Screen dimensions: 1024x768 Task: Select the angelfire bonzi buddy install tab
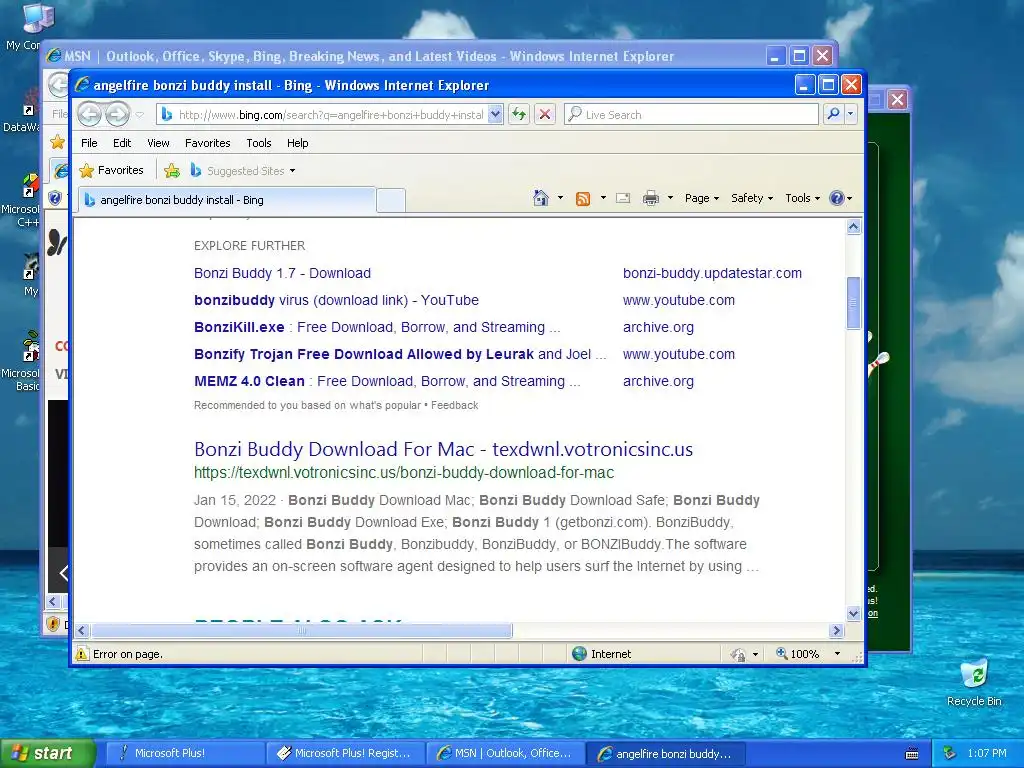(x=227, y=200)
